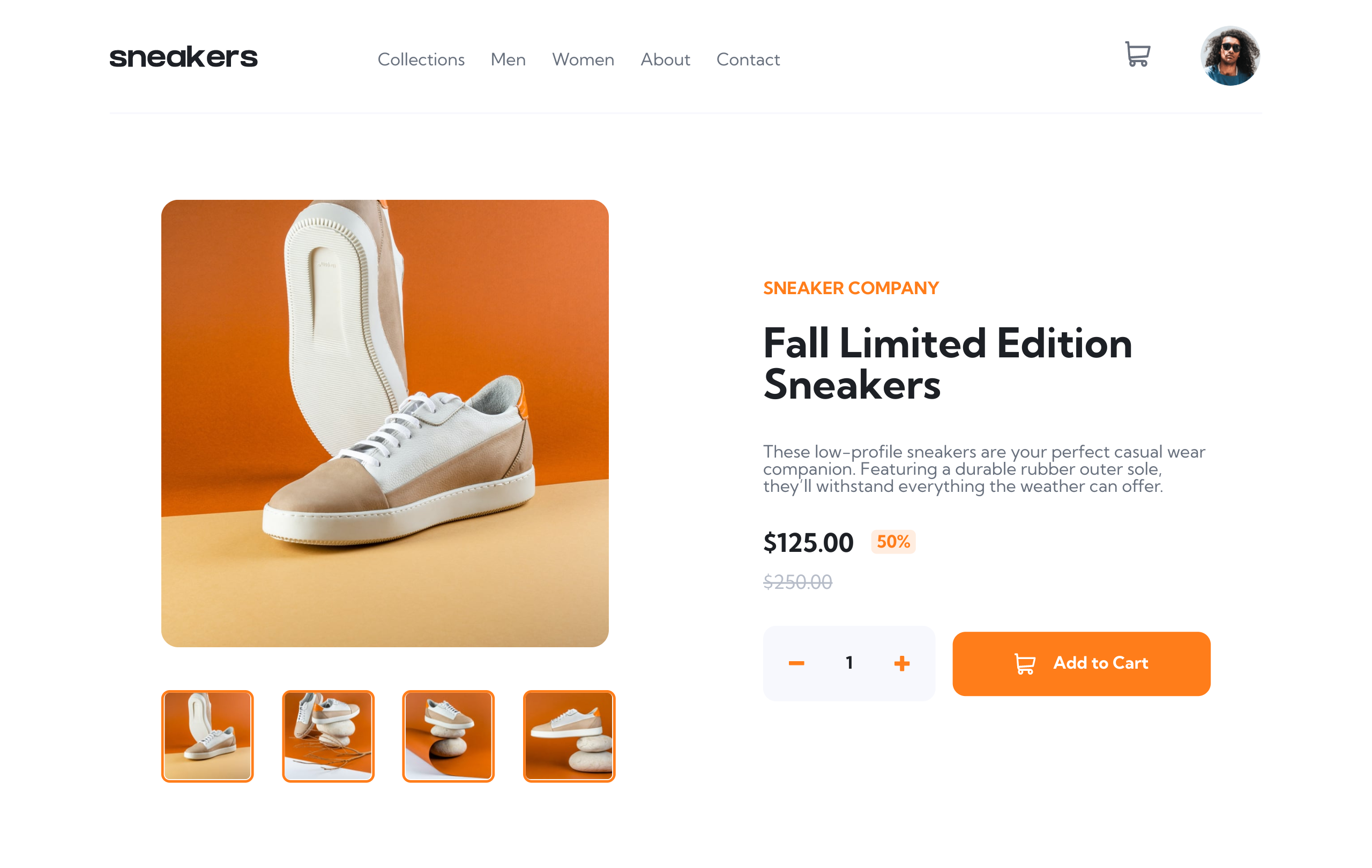Open the Collections menu item
The height and width of the screenshot is (868, 1372).
tap(421, 59)
